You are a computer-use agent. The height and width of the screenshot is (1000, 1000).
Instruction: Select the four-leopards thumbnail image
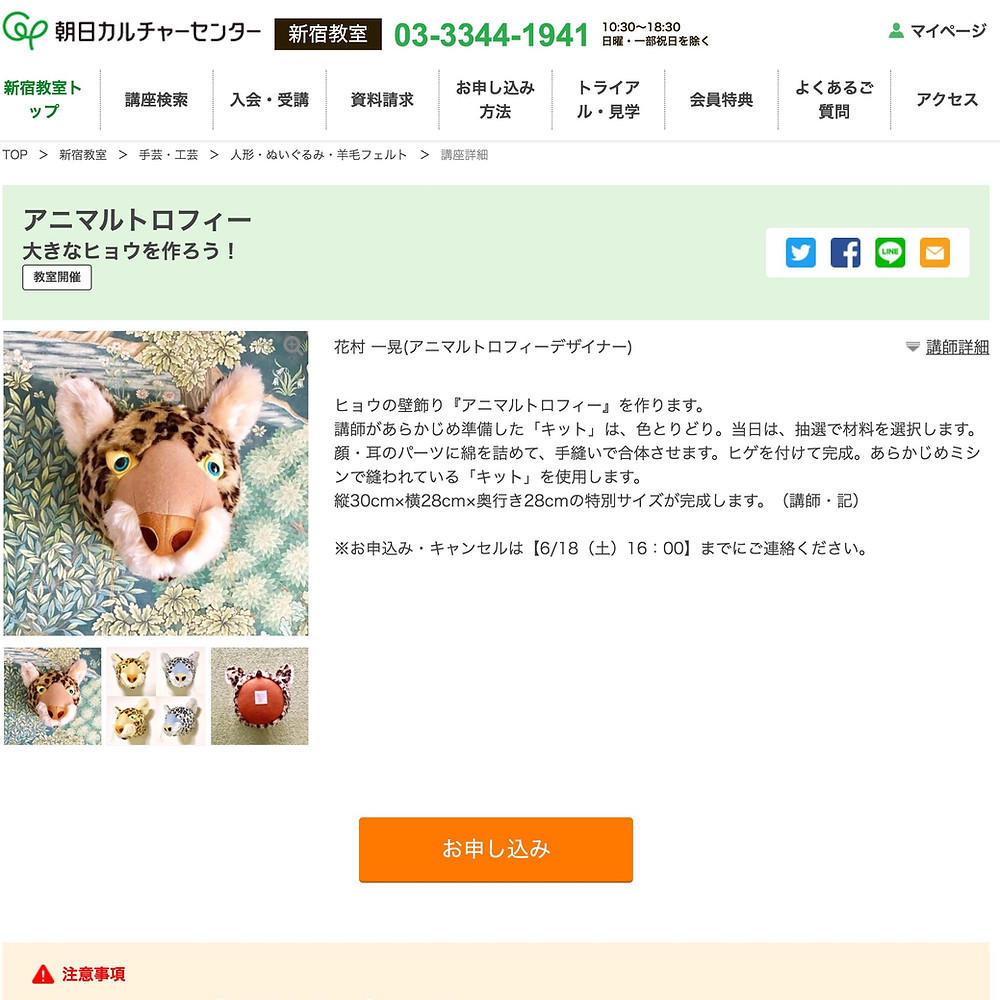156,696
